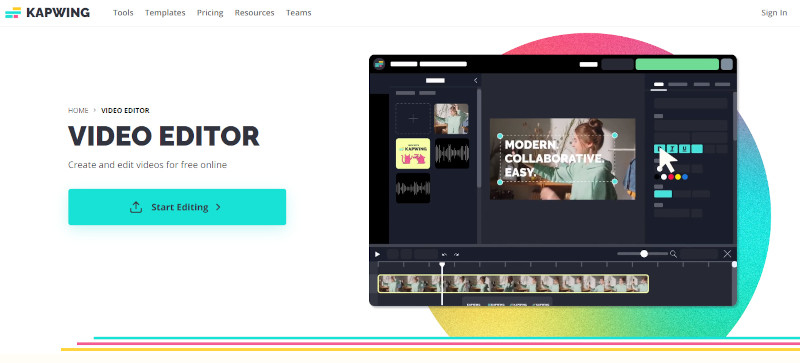
Task: Click the Start Editing button
Action: click(177, 207)
